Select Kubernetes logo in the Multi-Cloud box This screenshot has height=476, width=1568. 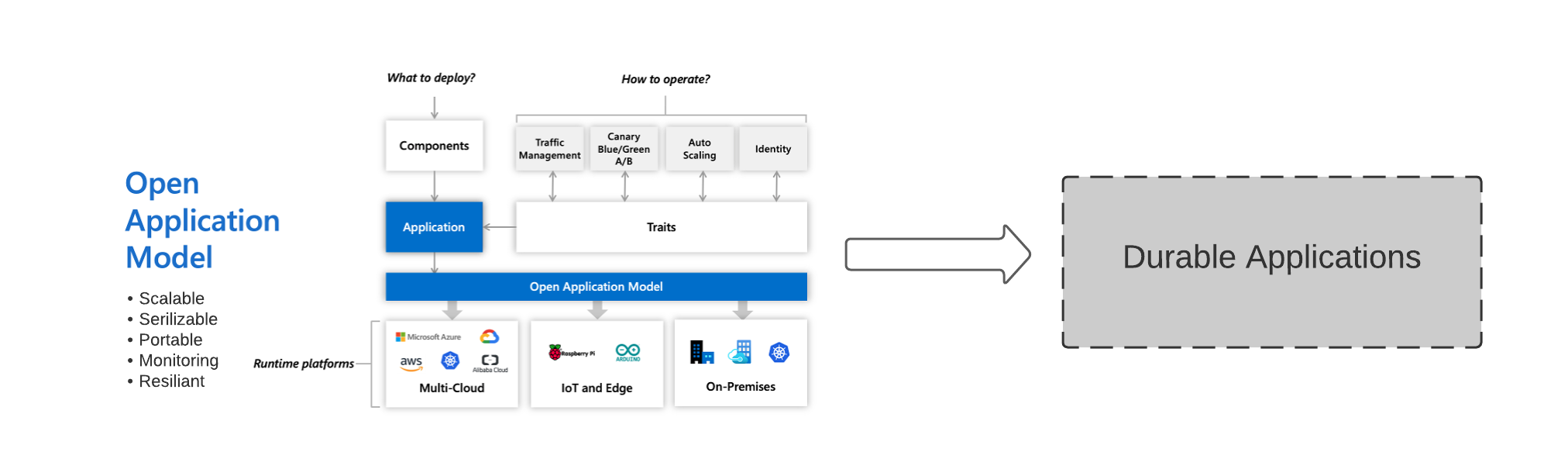450,360
